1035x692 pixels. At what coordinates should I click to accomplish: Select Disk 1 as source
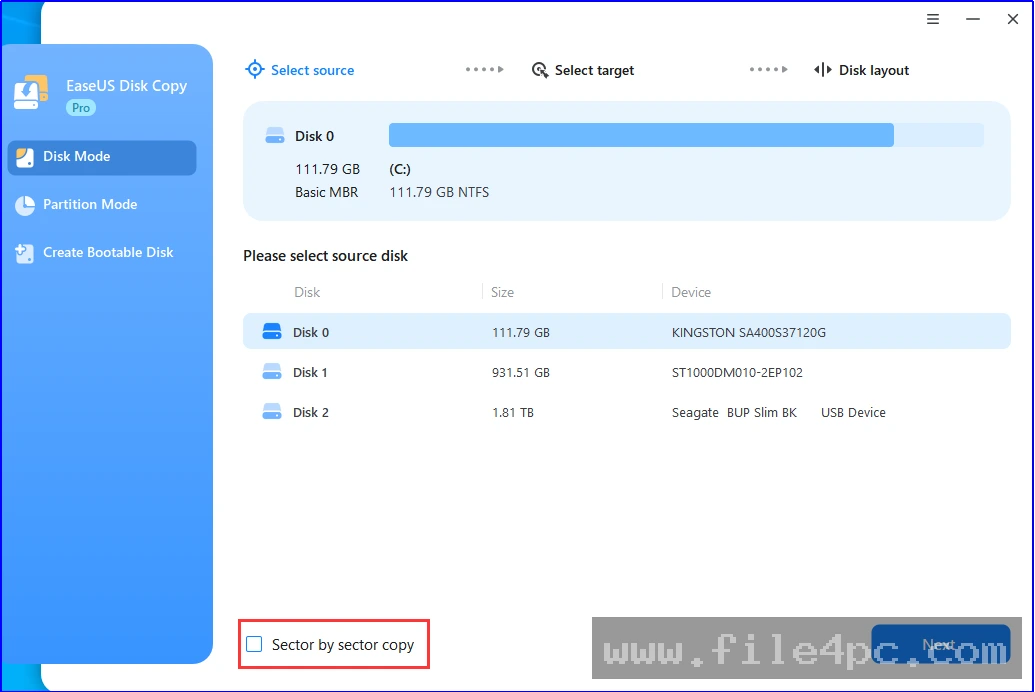[x=626, y=372]
